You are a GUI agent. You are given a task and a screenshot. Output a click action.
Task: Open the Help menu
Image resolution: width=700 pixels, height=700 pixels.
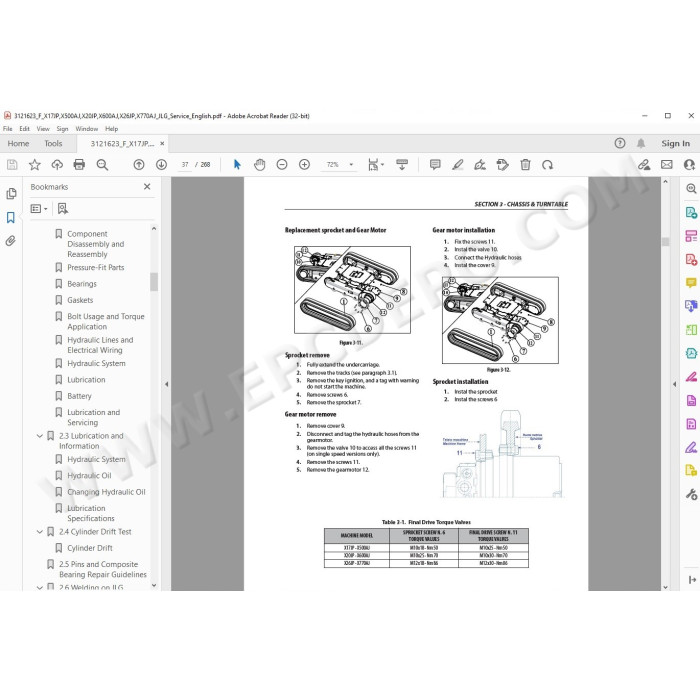click(112, 129)
